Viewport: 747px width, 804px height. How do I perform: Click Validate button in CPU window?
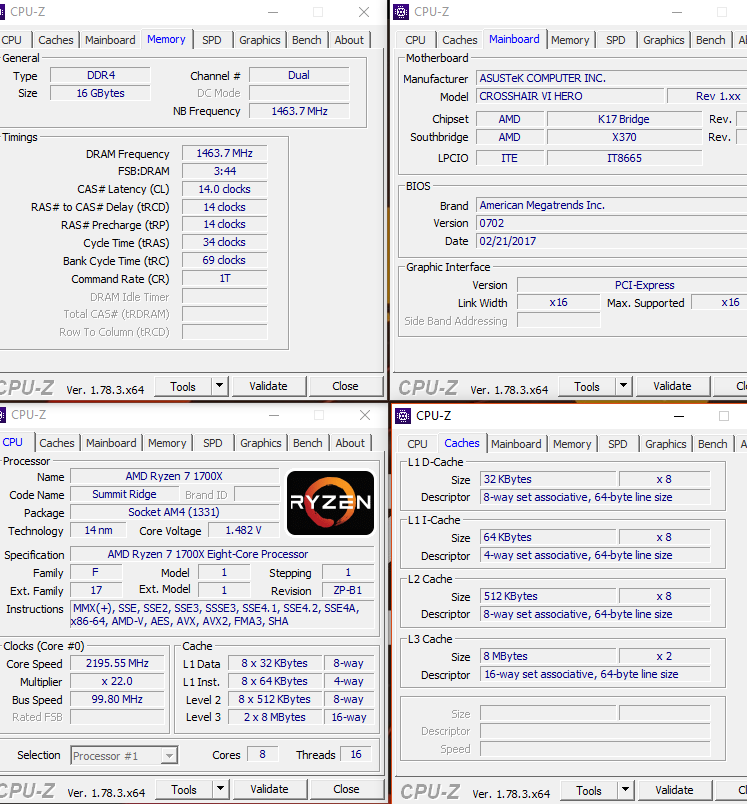[x=270, y=789]
